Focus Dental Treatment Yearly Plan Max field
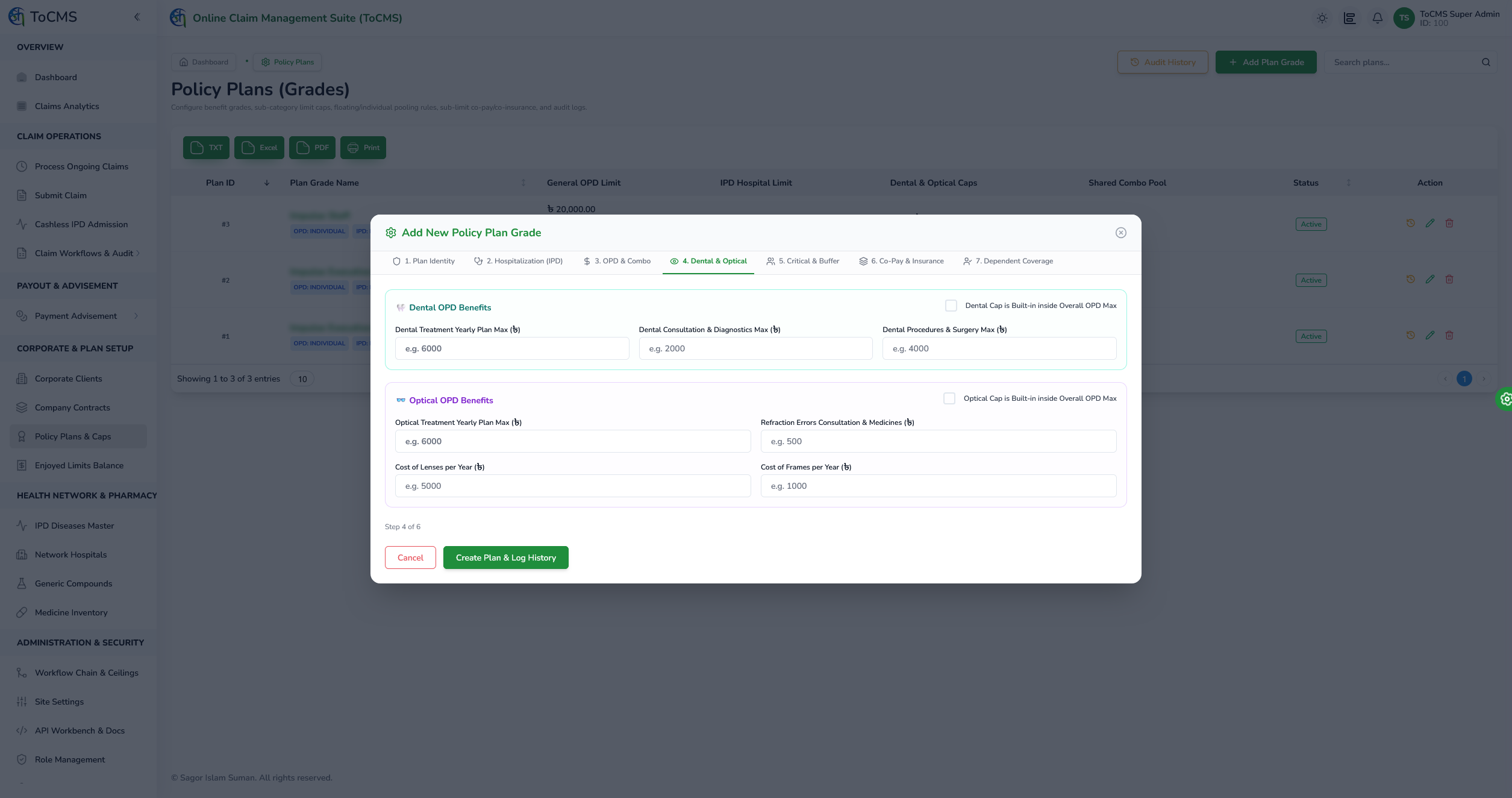The height and width of the screenshot is (798, 1512). tap(512, 348)
